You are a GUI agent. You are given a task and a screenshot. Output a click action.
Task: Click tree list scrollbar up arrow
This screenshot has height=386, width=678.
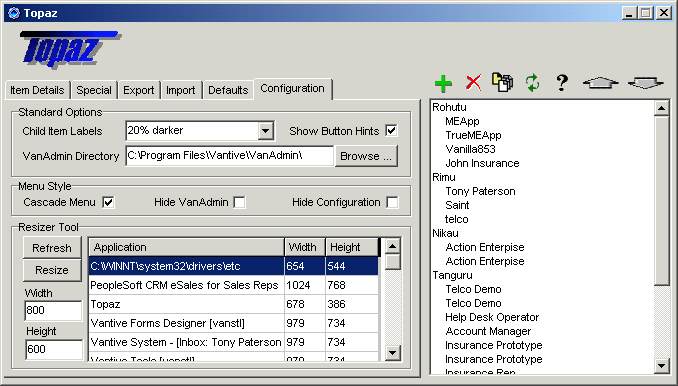coord(662,108)
